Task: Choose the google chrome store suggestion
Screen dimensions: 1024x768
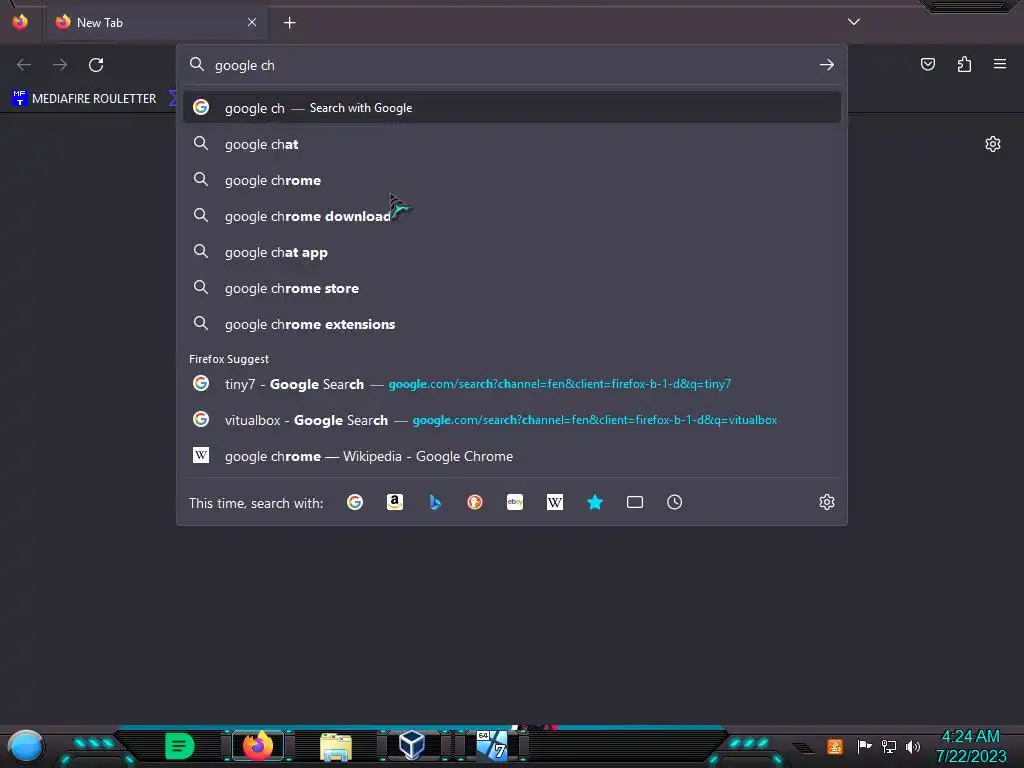Action: point(511,288)
